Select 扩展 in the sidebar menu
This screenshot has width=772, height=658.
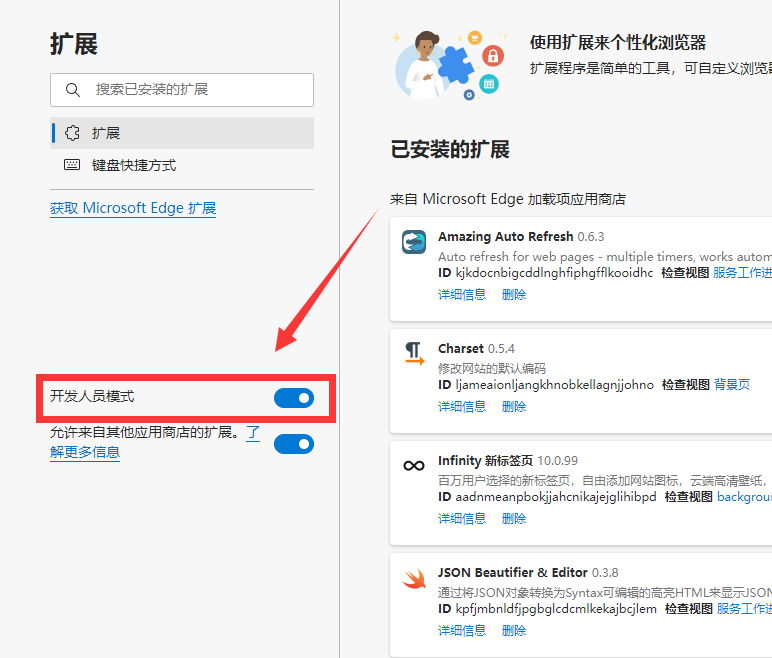(x=182, y=133)
